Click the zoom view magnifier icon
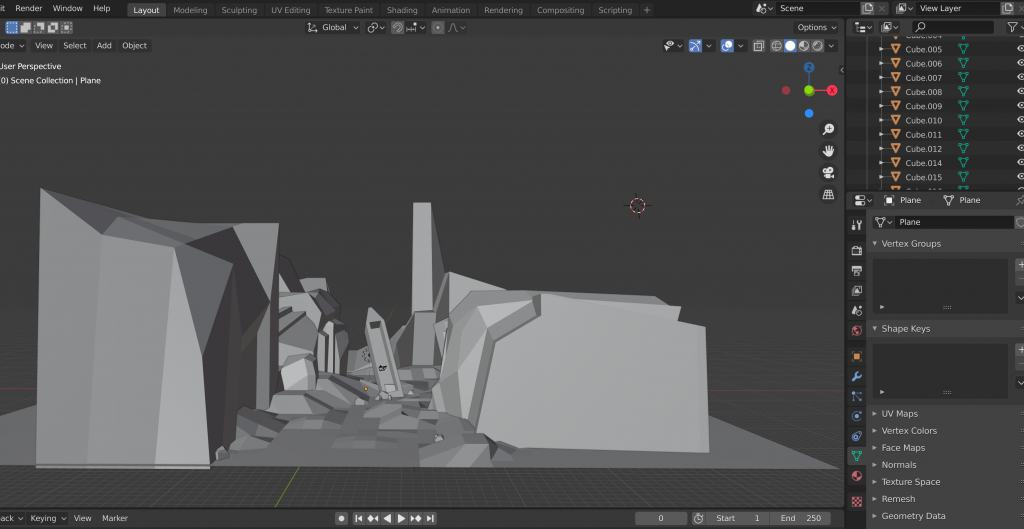The image size is (1024, 529). (828, 129)
